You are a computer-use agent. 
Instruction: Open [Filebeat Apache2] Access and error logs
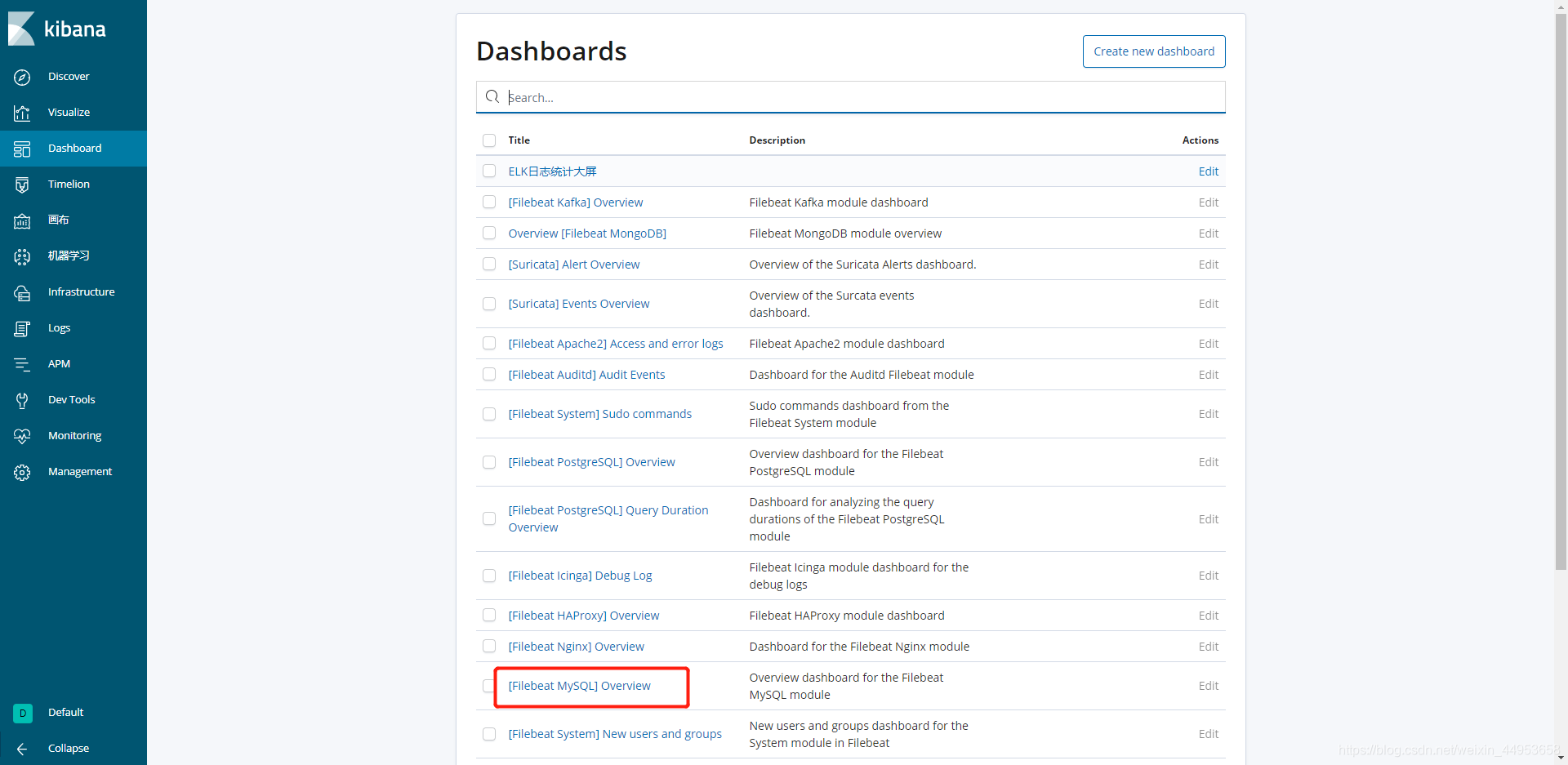click(x=615, y=344)
